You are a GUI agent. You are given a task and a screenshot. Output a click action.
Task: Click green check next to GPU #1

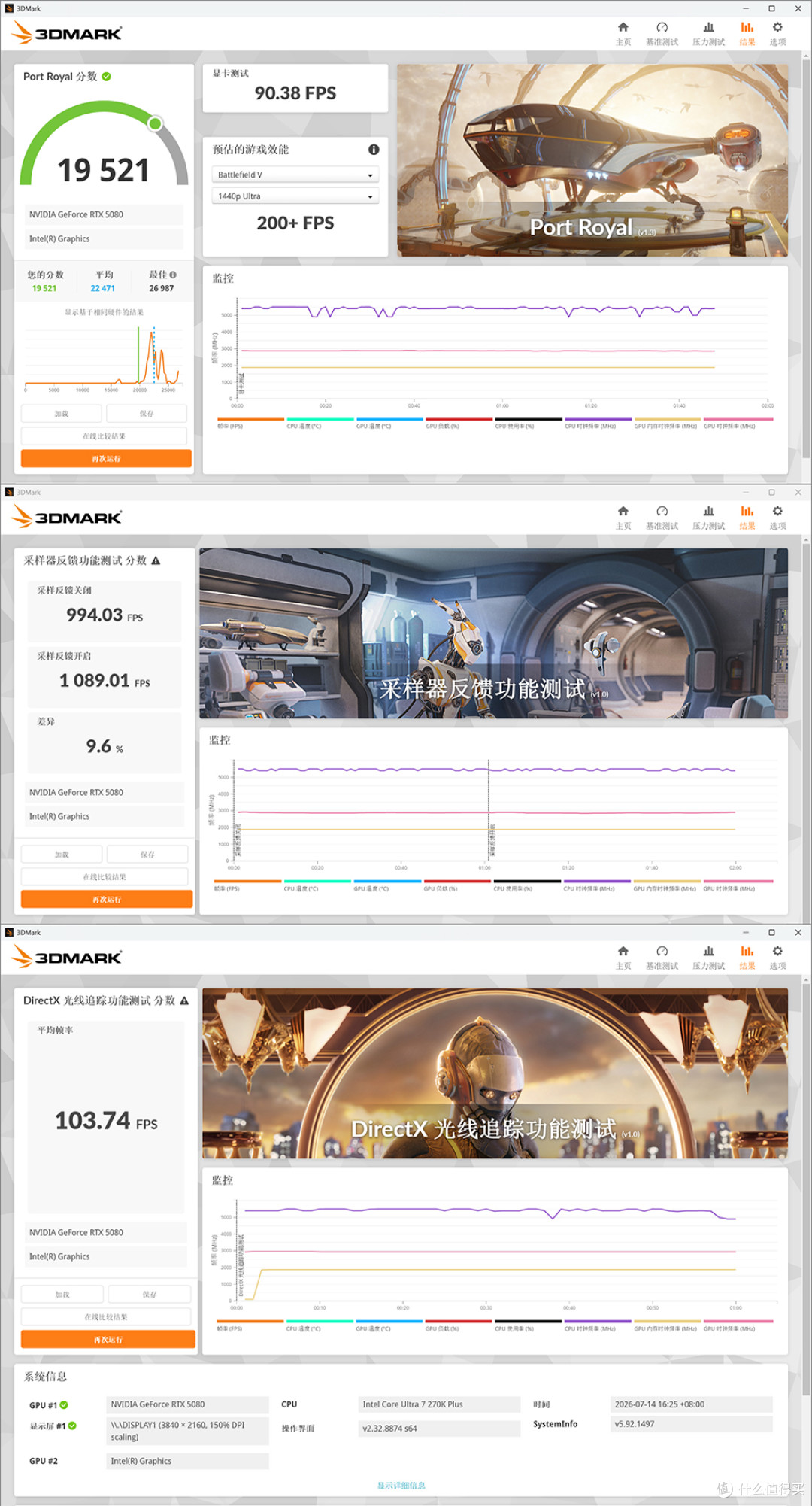pos(64,1404)
